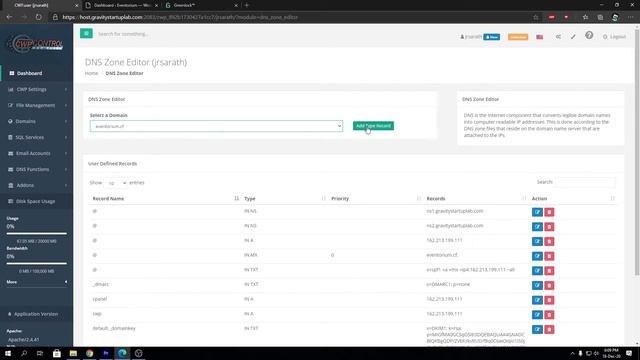This screenshot has height=360, width=640.
Task: Edit the ns1.gravitystartuplab.com NS record
Action: pyautogui.click(x=537, y=212)
